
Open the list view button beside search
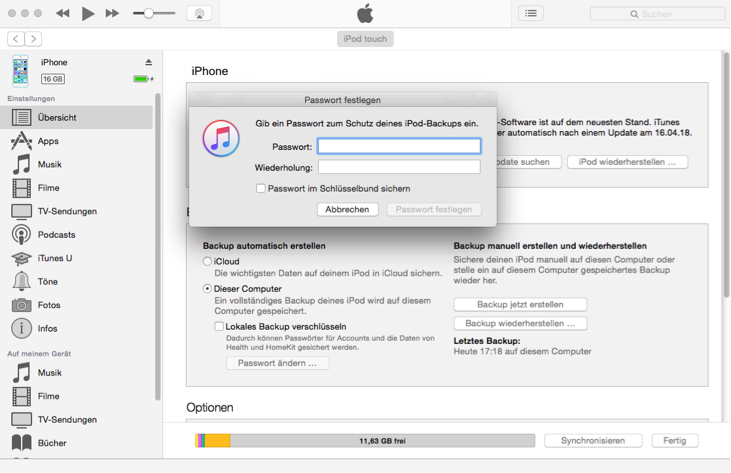531,14
